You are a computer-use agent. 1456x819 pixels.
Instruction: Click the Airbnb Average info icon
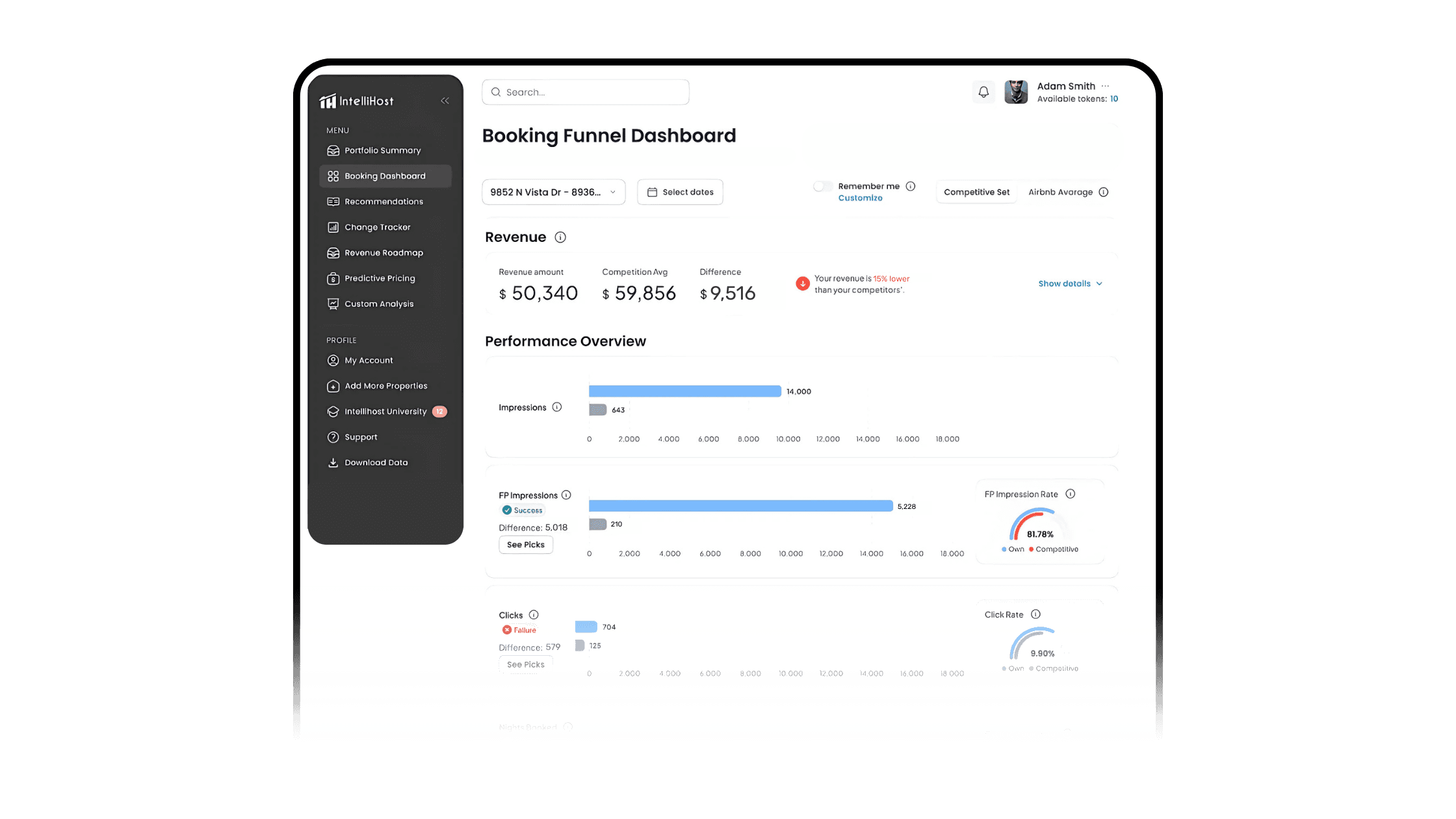pyautogui.click(x=1103, y=192)
